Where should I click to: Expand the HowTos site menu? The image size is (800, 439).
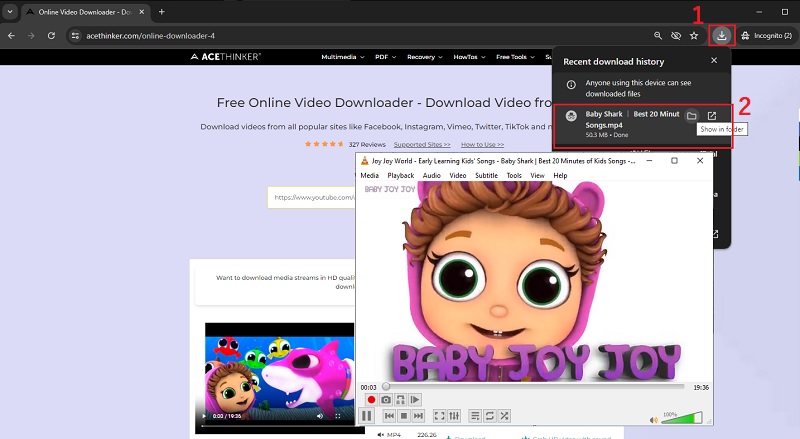(x=469, y=57)
